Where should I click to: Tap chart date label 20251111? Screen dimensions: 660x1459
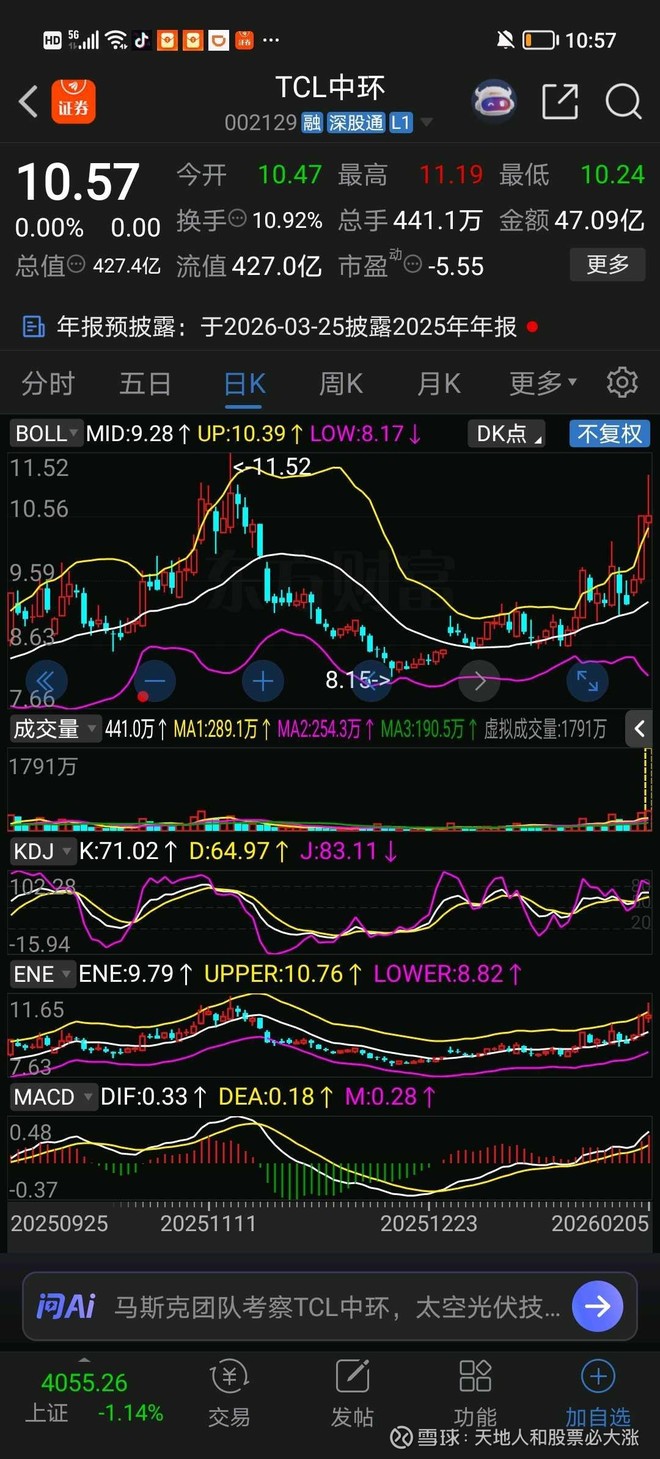point(209,1224)
